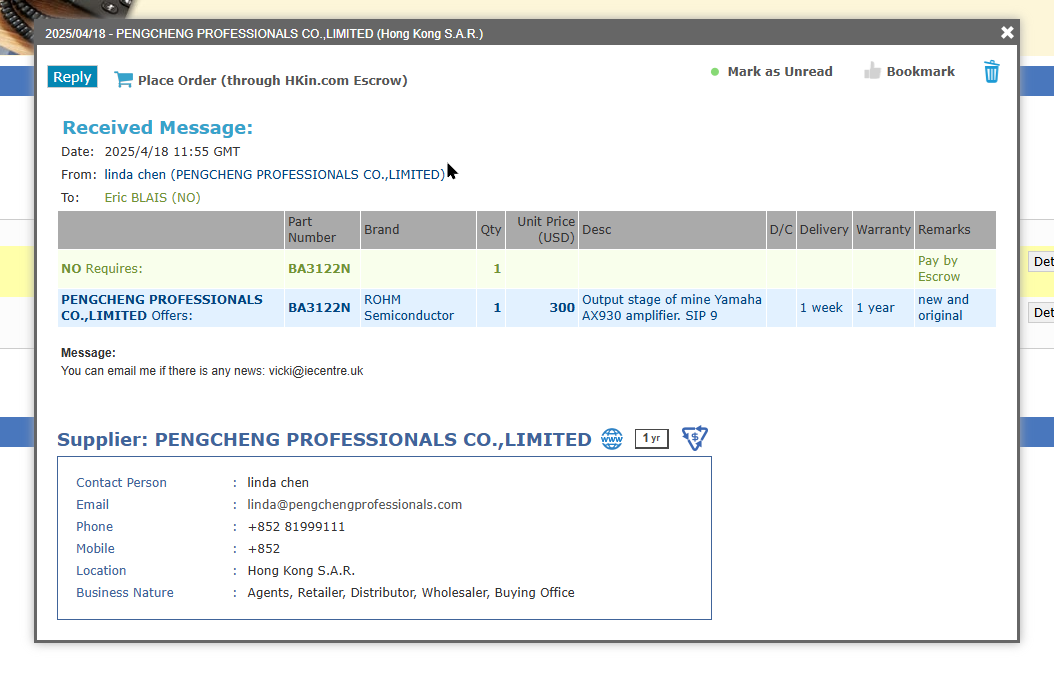Click the dialog title bar text

pyautogui.click(x=264, y=34)
